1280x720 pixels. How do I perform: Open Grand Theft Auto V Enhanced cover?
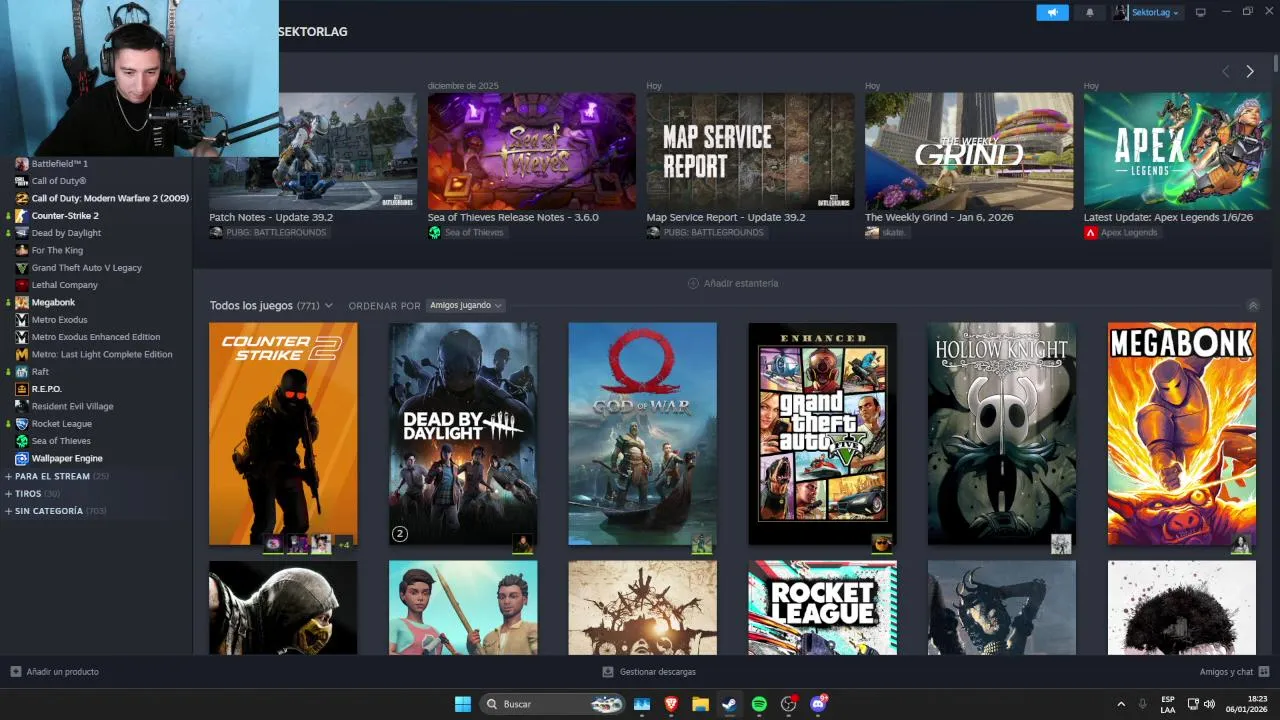(822, 433)
